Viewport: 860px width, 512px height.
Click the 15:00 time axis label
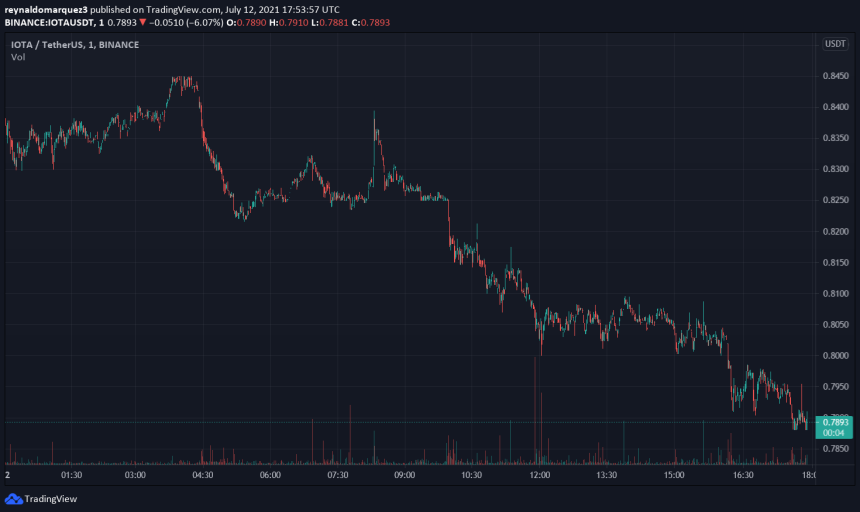674,475
